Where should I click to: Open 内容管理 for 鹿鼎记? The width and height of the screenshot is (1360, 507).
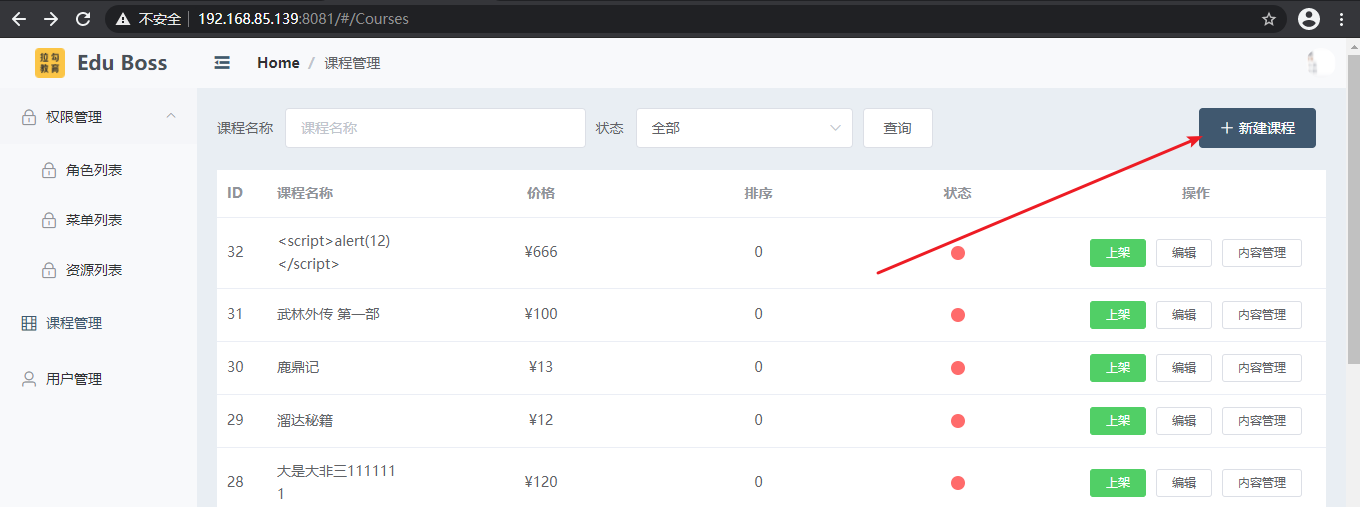click(x=1262, y=368)
